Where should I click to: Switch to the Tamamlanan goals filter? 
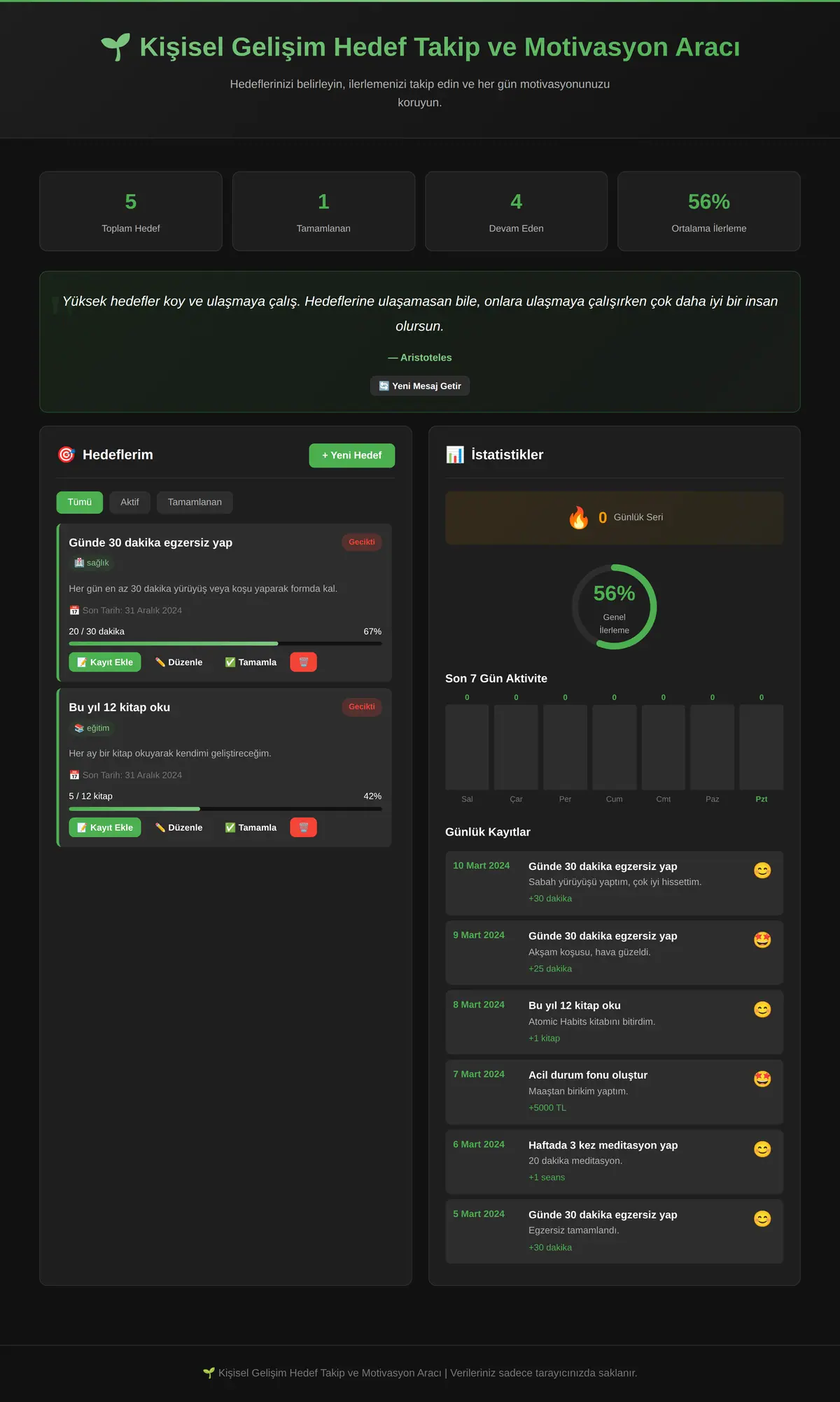point(195,503)
